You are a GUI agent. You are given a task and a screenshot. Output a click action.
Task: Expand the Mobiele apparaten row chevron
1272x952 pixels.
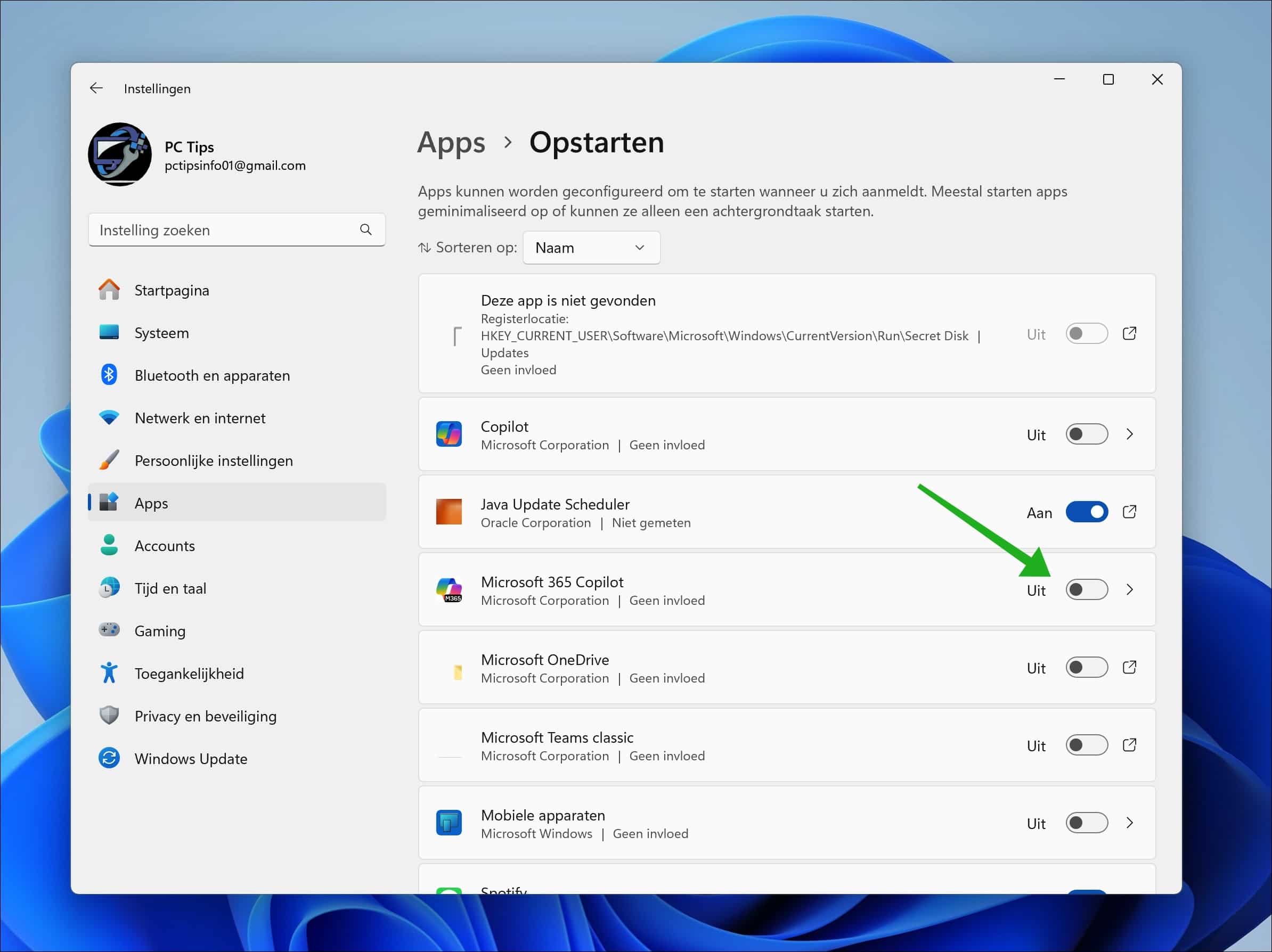tap(1130, 822)
